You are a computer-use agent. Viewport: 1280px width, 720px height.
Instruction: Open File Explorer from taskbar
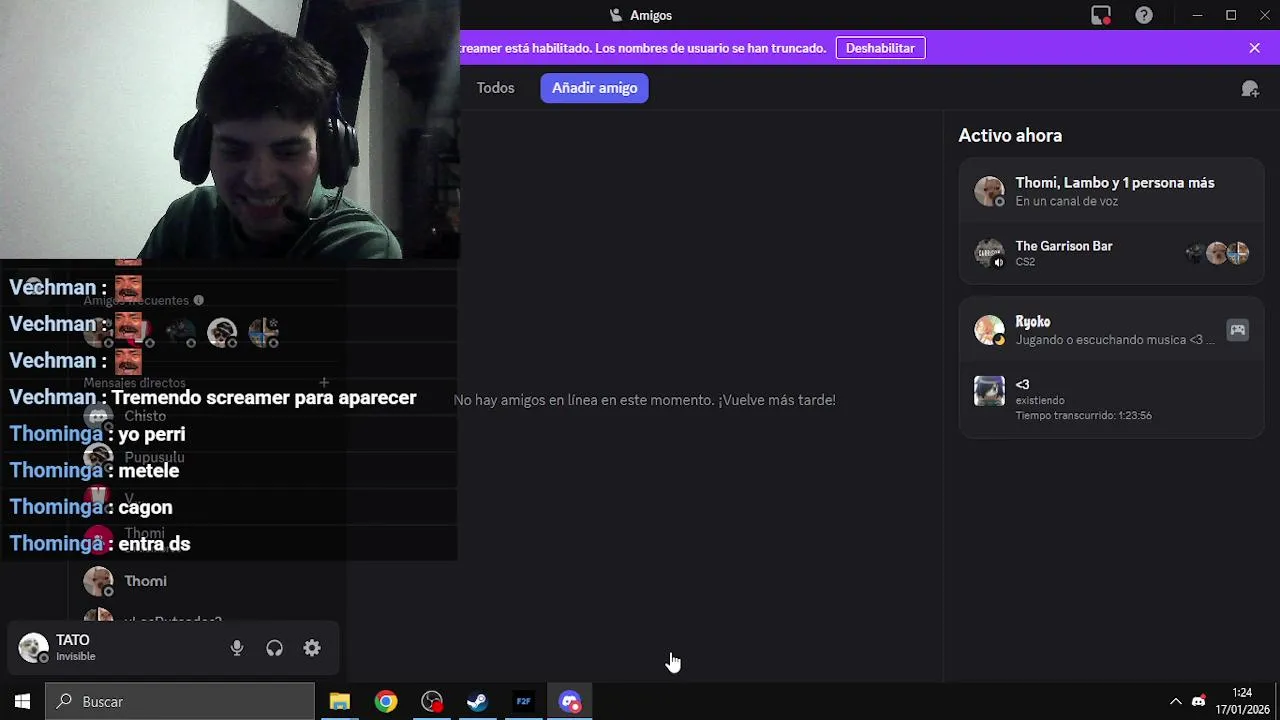tap(340, 702)
